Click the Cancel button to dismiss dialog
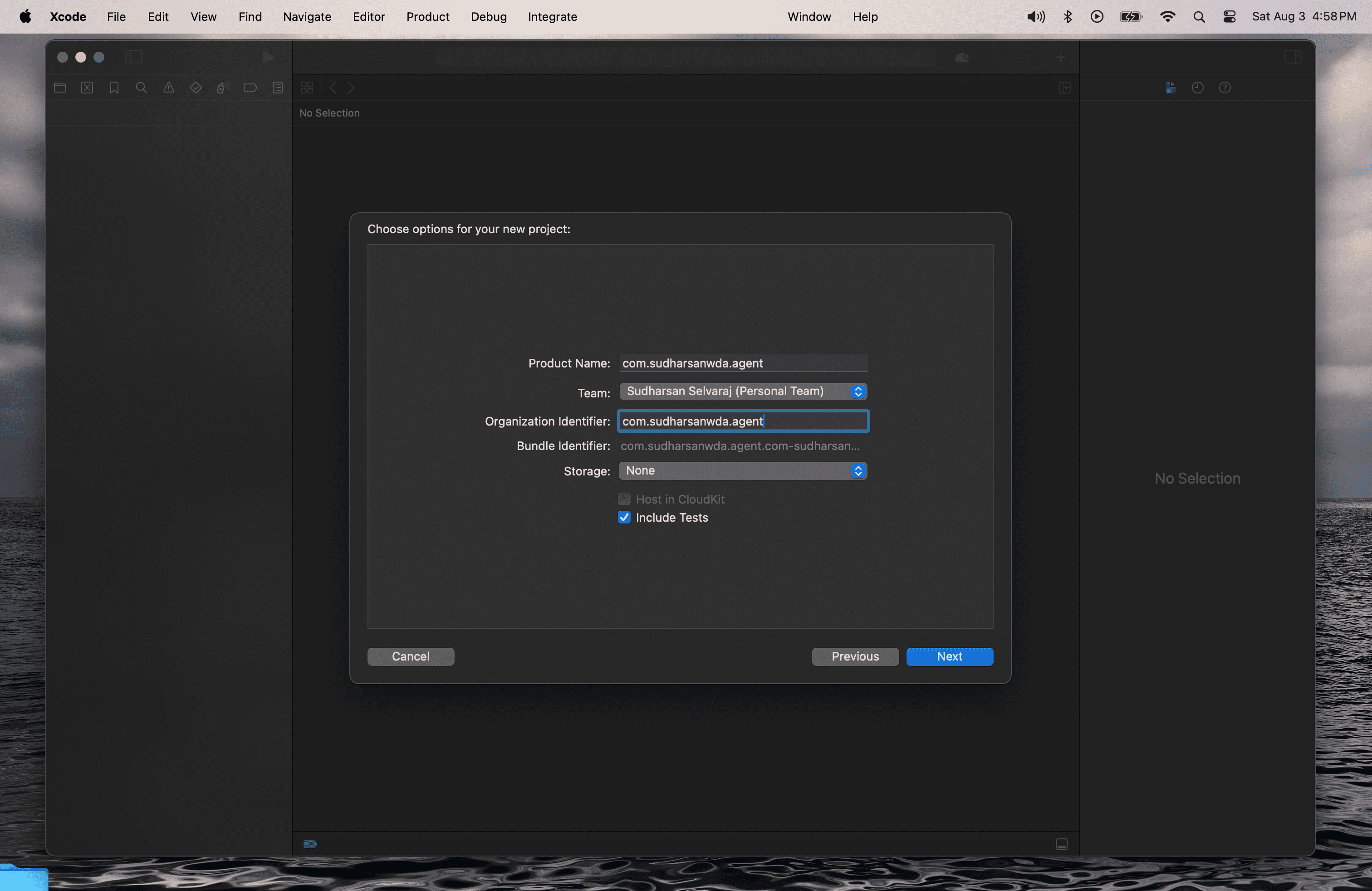This screenshot has height=891, width=1372. (411, 657)
